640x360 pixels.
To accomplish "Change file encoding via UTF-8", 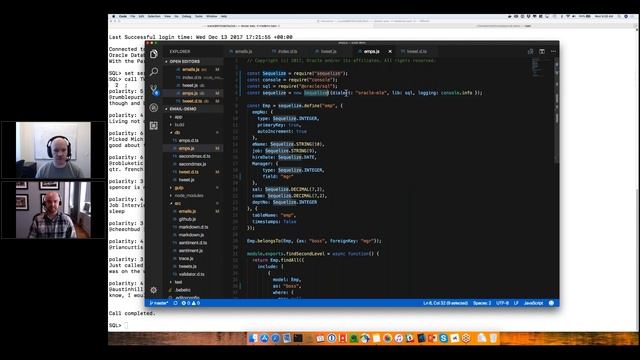I will pyautogui.click(x=502, y=303).
